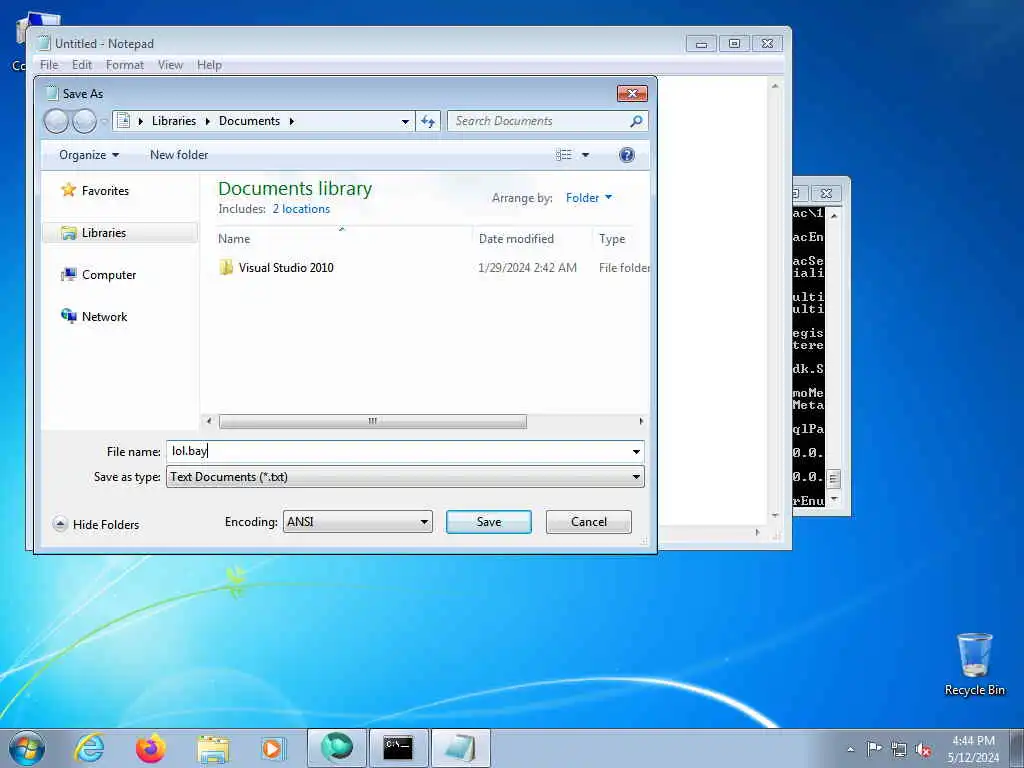Click the New folder button

(x=179, y=155)
